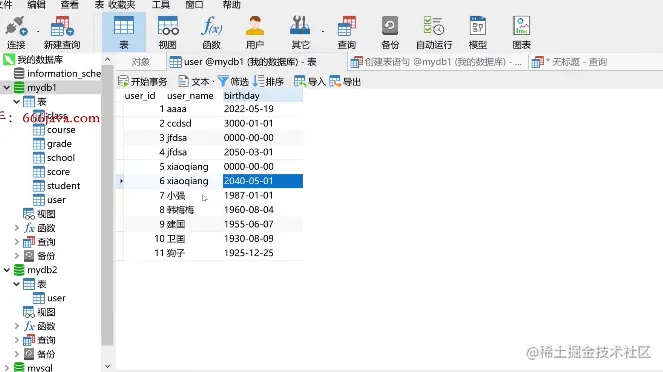Expand the 函数 node under mydb1
The image size is (663, 372).
pyautogui.click(x=16, y=228)
